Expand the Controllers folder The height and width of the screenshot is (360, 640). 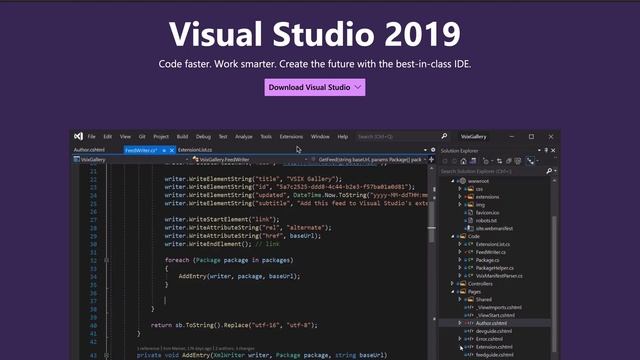[452, 284]
